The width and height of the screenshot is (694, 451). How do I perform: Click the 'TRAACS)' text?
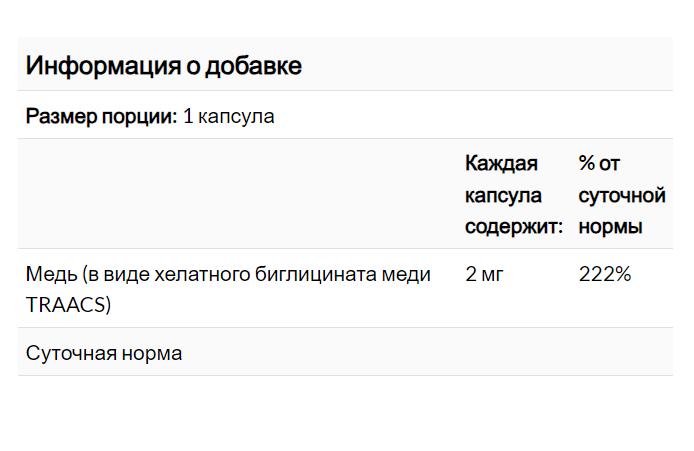click(x=68, y=305)
